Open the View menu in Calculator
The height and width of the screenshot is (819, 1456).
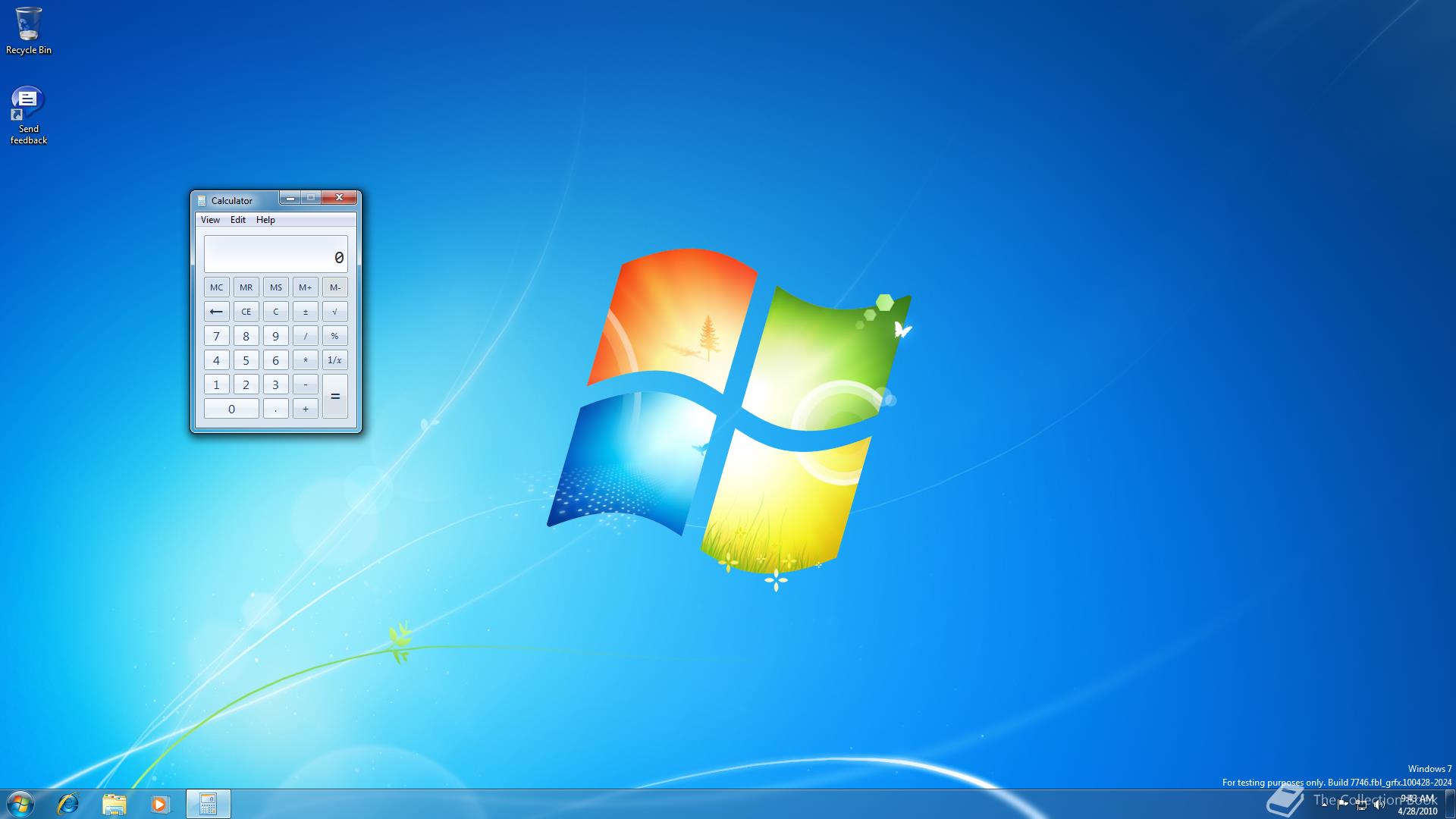tap(210, 220)
